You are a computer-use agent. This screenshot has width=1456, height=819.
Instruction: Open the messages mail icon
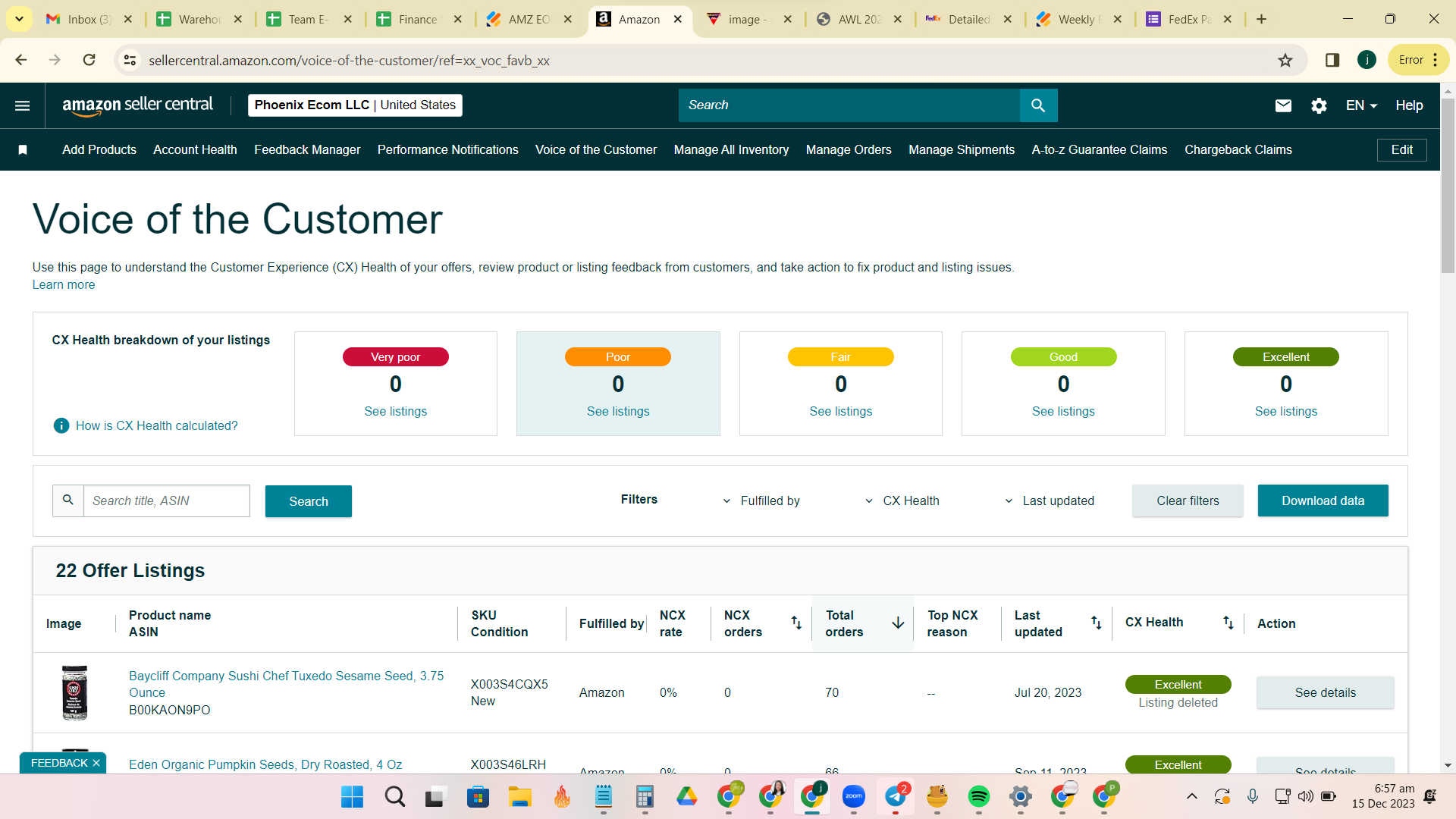(x=1283, y=105)
